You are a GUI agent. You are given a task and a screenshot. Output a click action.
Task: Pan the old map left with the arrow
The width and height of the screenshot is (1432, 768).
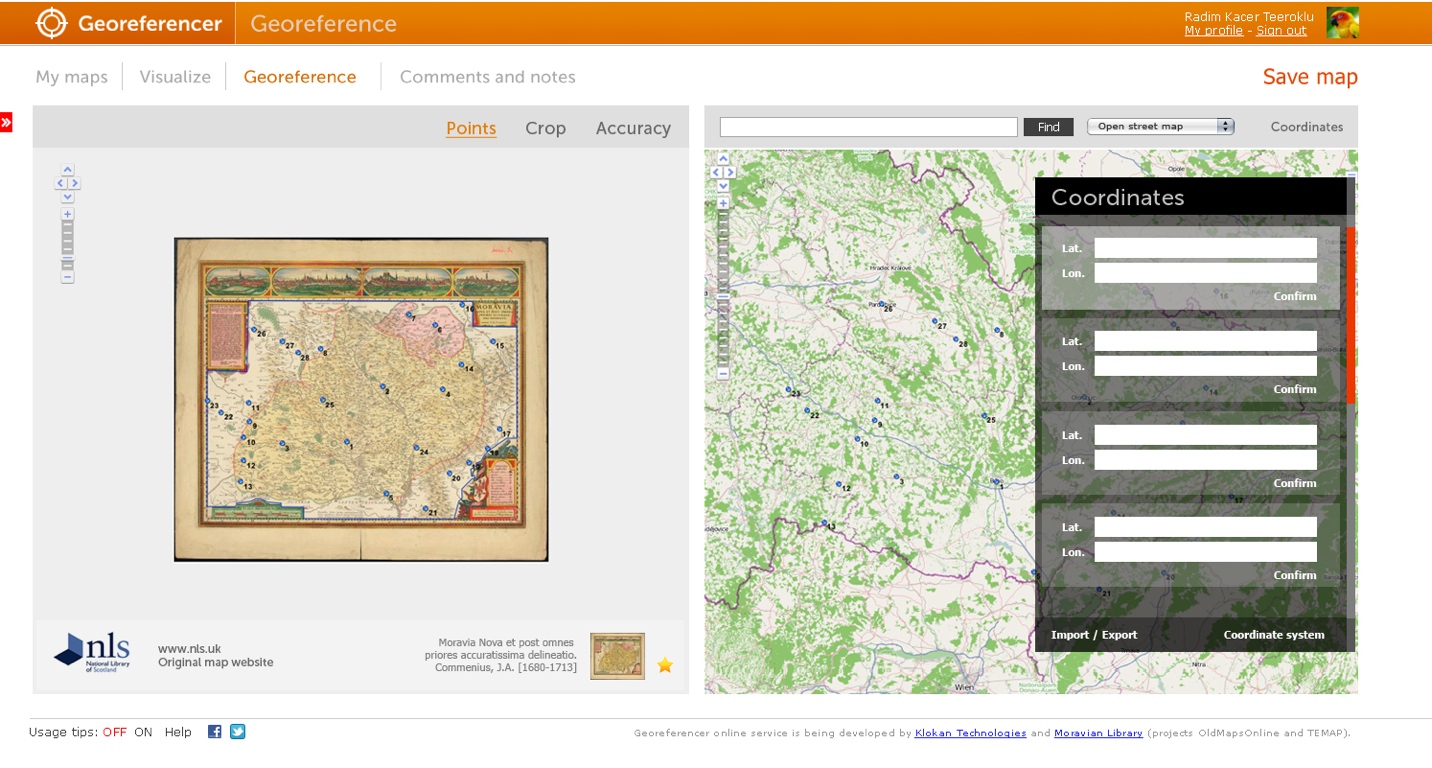click(60, 183)
